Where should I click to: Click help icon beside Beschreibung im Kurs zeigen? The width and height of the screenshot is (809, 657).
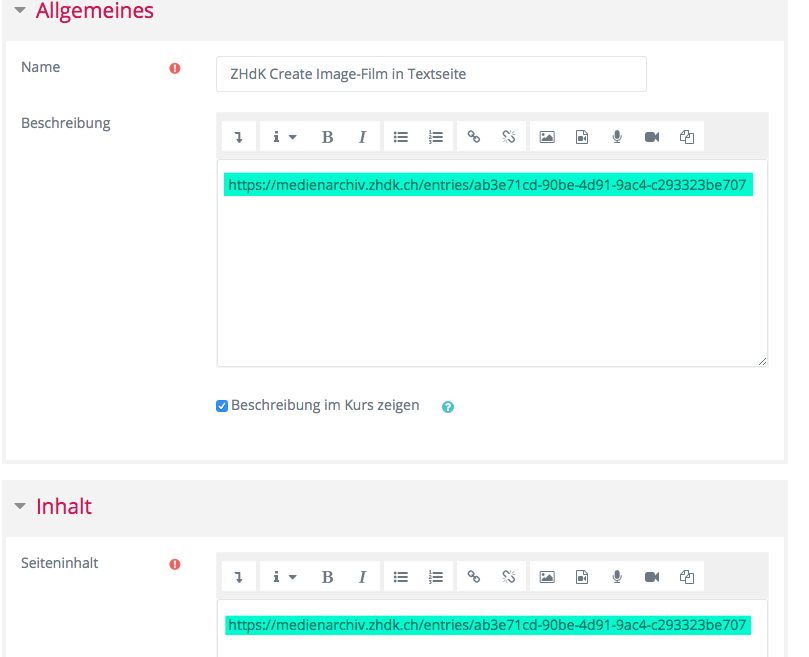pyautogui.click(x=448, y=407)
